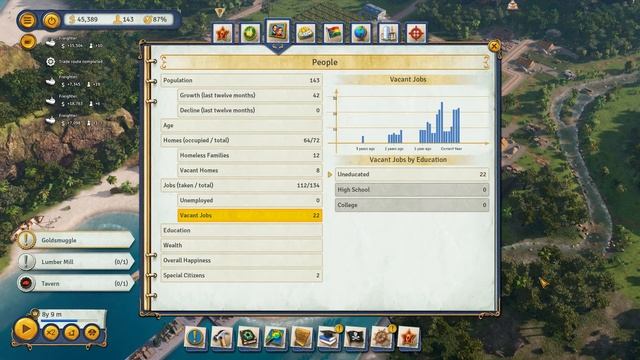Click the arrow marker beside Uneducated
Screen dimensions: 640x360
(330, 174)
